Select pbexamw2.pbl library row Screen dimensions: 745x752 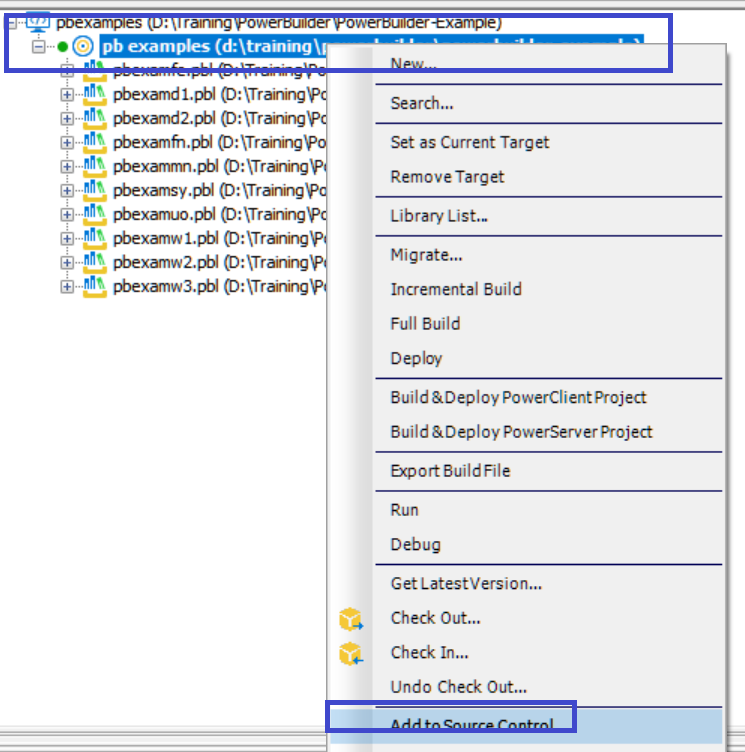pyautogui.click(x=219, y=262)
